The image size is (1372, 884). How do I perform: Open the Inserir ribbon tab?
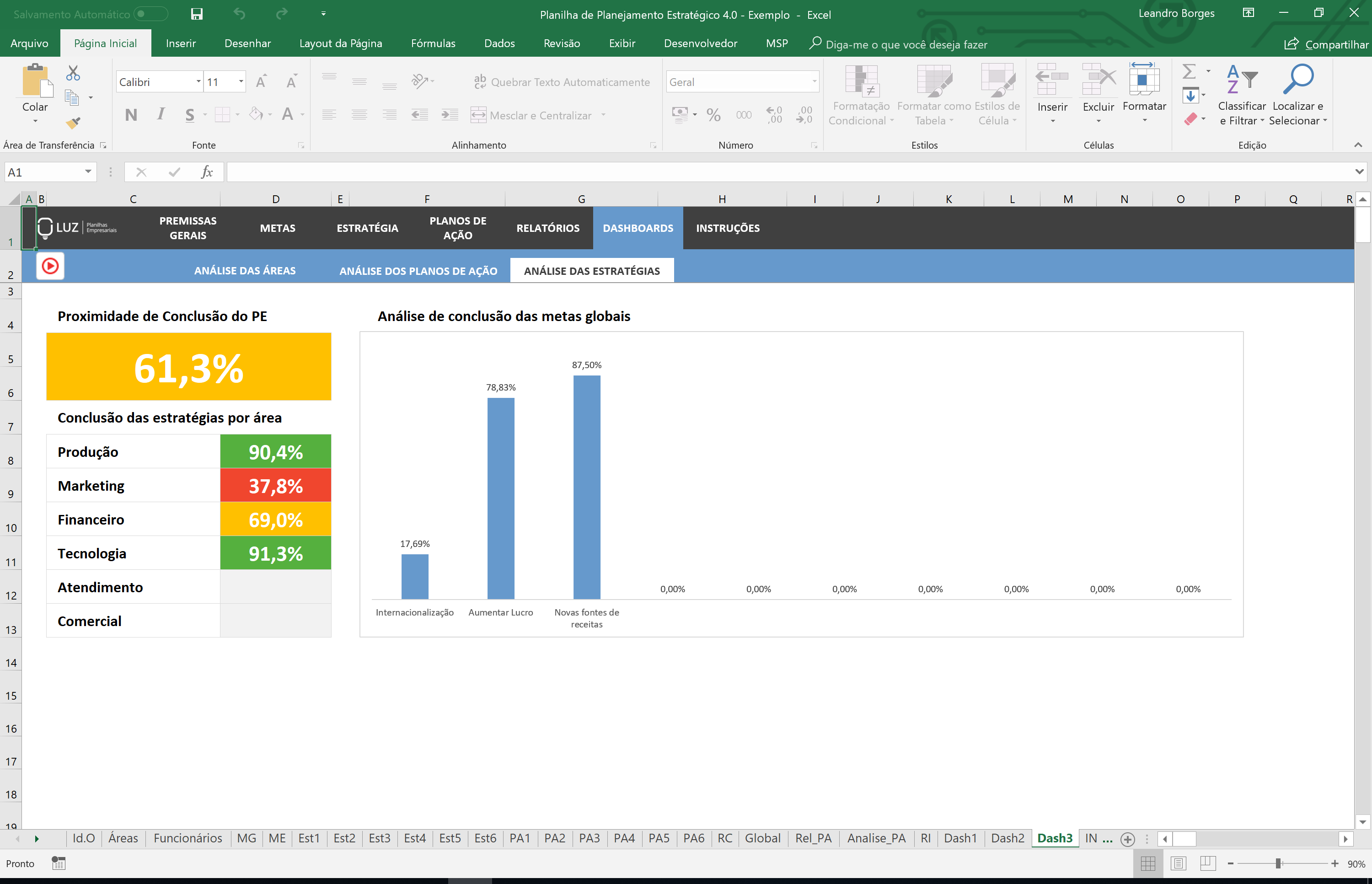[181, 43]
